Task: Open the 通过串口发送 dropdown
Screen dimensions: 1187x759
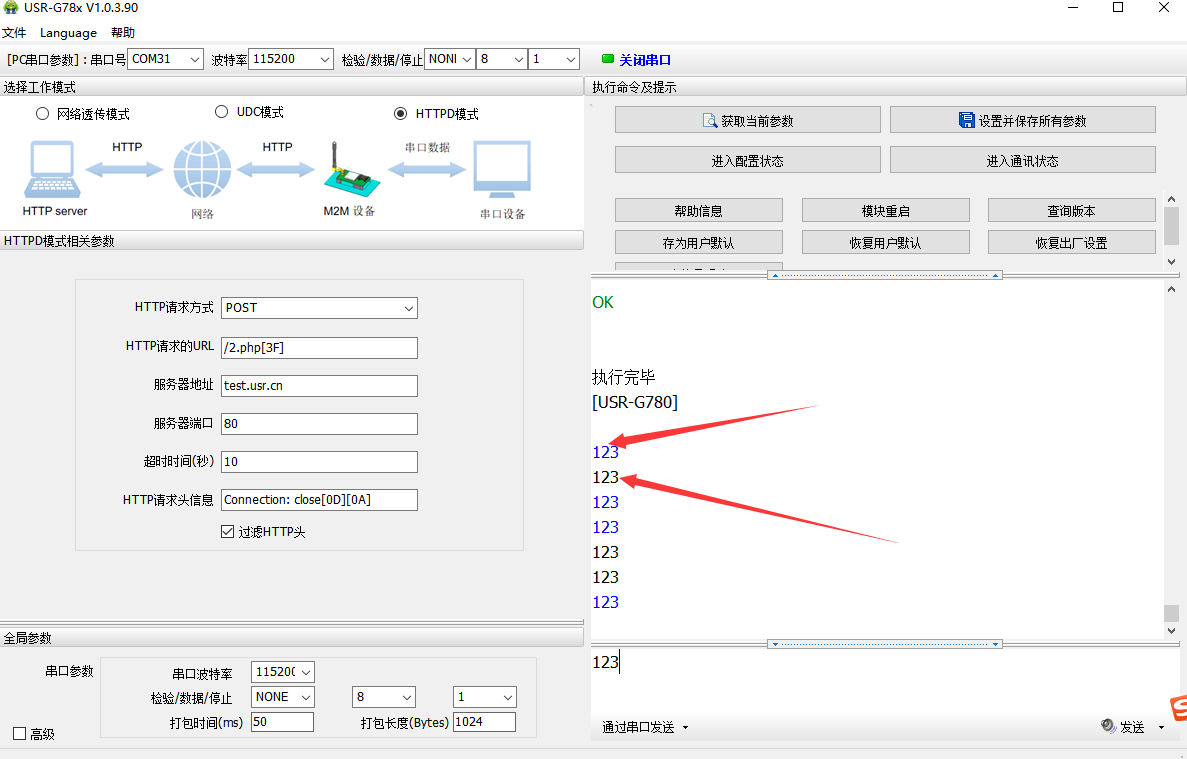Action: (x=645, y=727)
